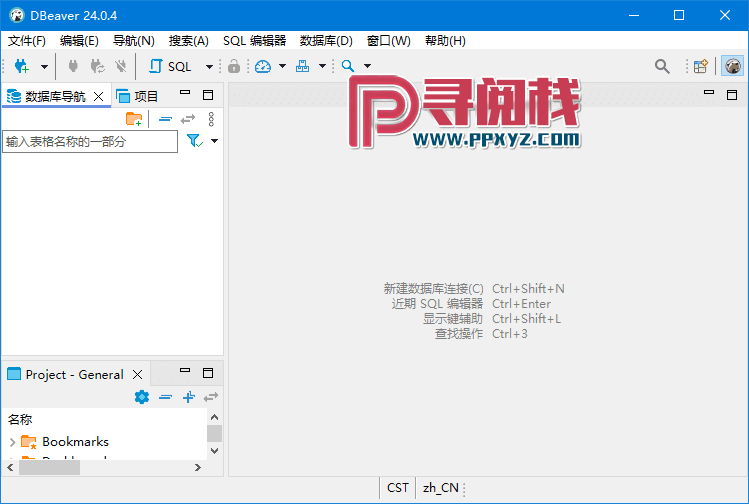Click the transaction lock icon
This screenshot has height=504, width=749.
click(x=234, y=66)
